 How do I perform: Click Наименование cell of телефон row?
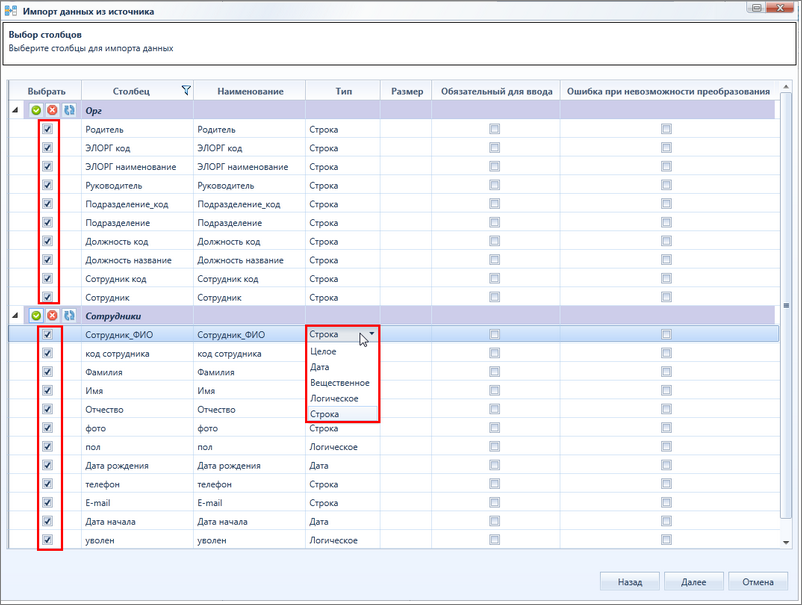pyautogui.click(x=250, y=484)
